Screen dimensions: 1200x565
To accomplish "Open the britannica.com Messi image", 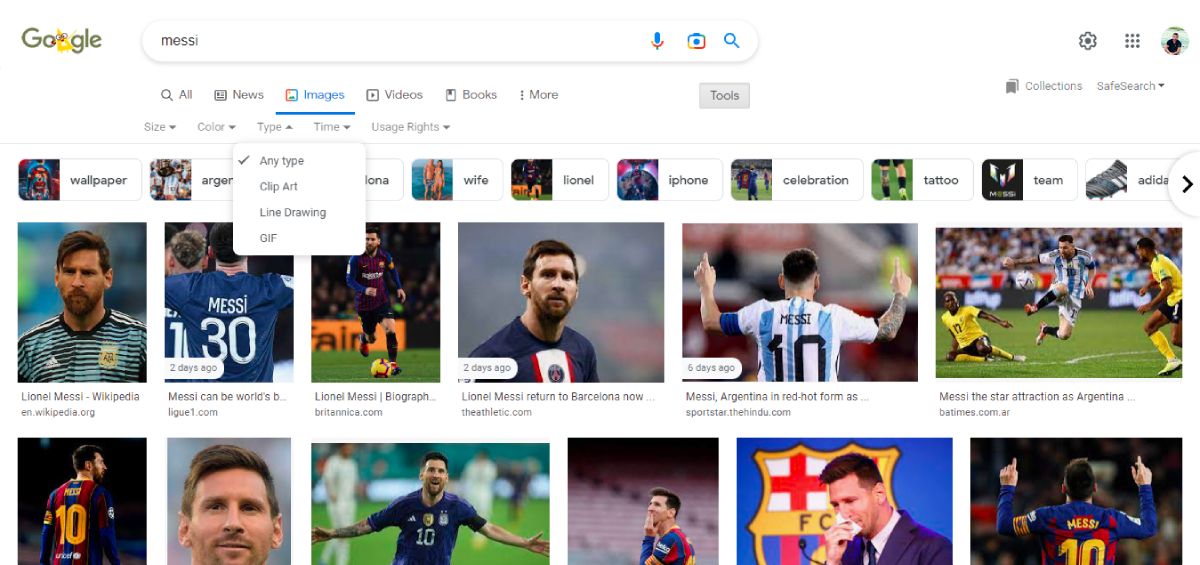I will click(x=376, y=302).
